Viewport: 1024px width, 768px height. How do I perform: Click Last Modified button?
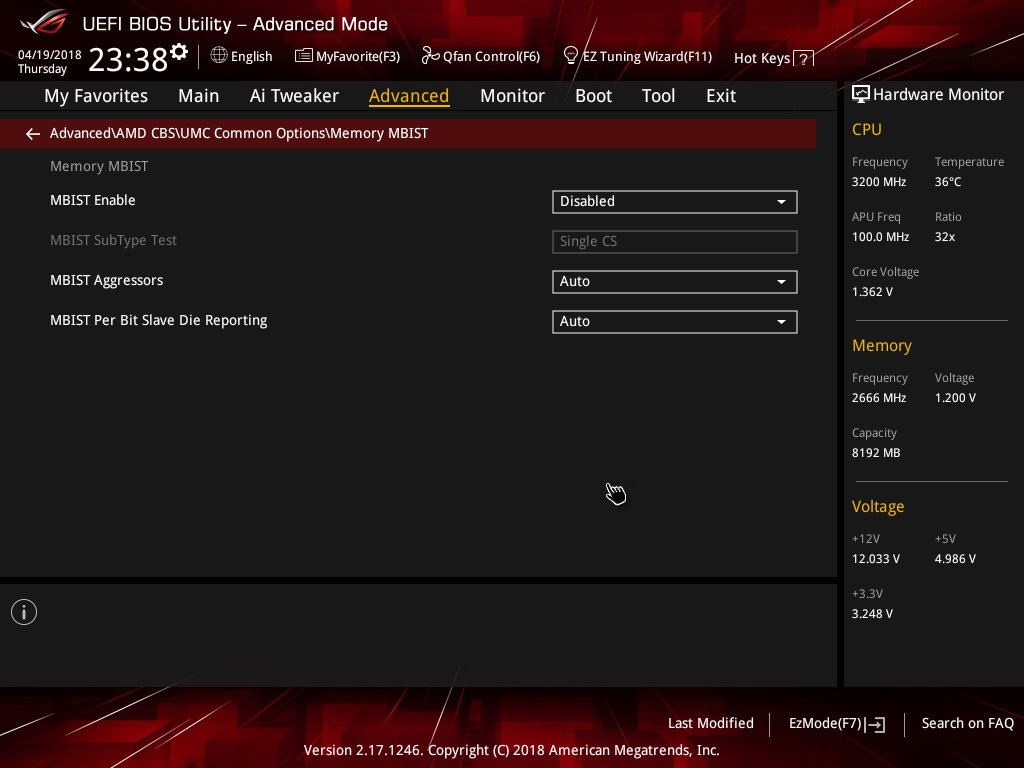click(711, 723)
